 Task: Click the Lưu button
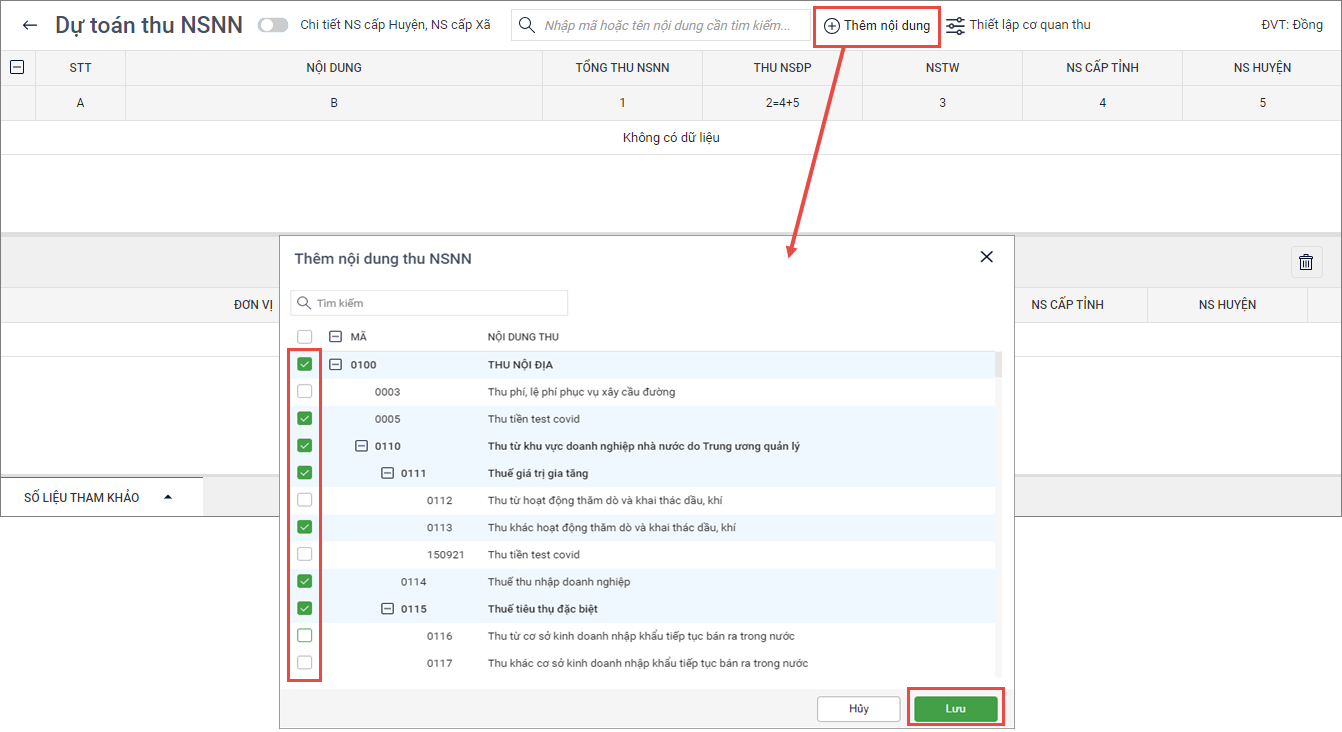[x=955, y=708]
